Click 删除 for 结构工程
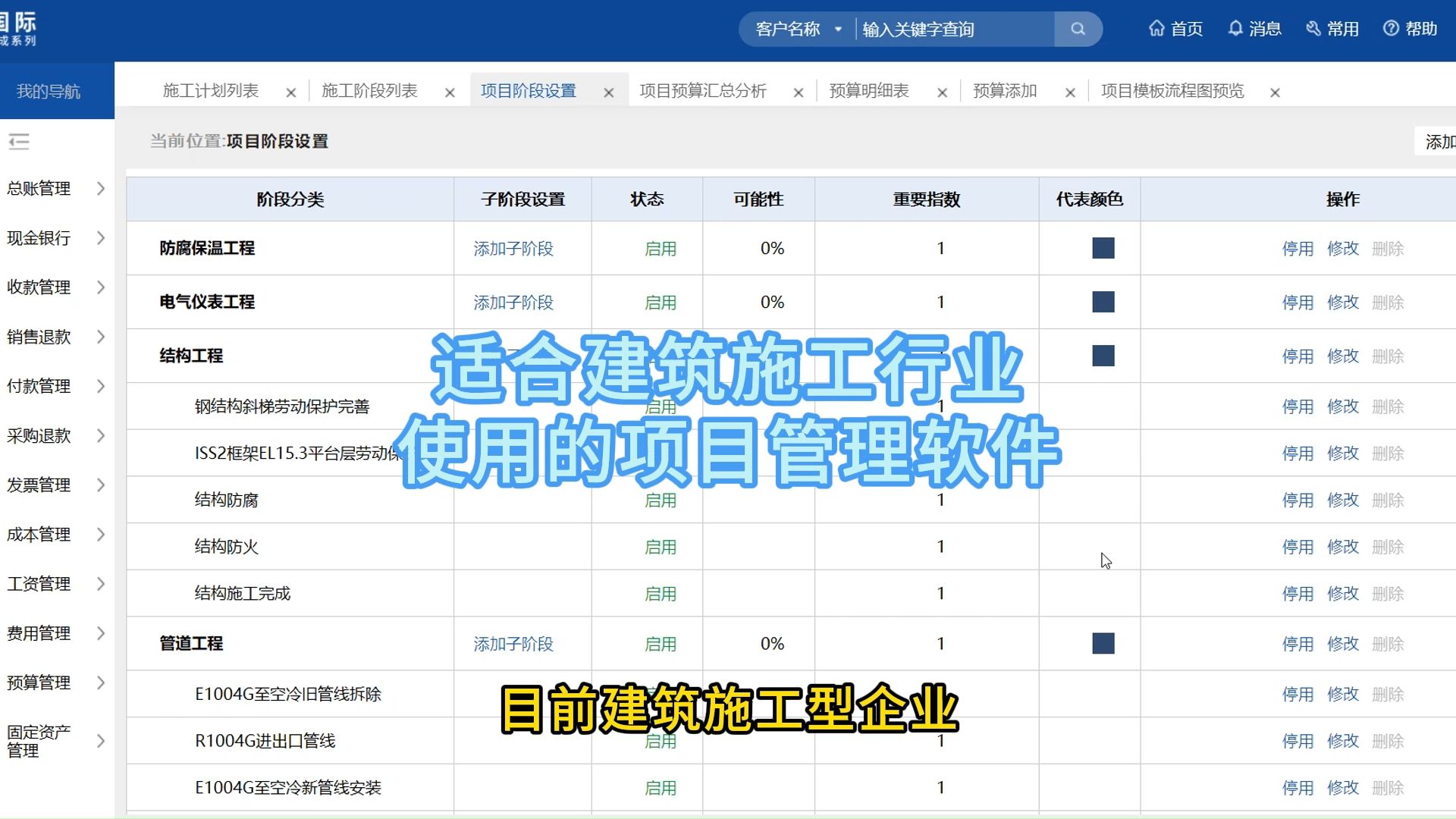The image size is (1456, 819). [x=1389, y=356]
